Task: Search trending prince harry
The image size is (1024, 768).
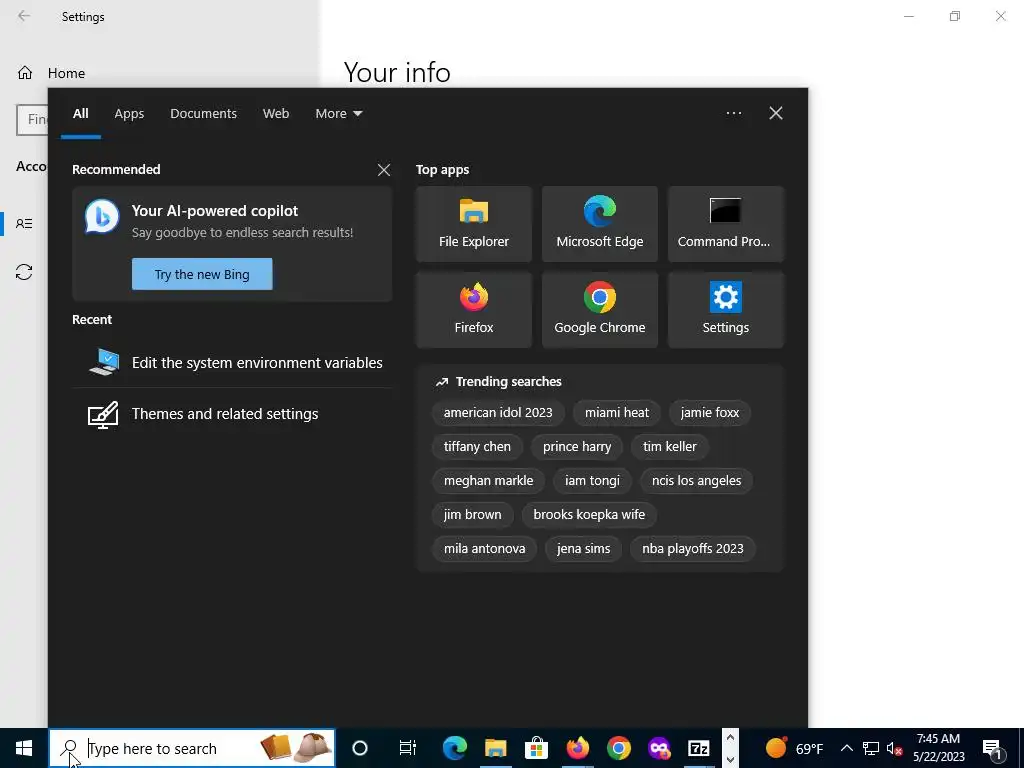Action: (577, 447)
